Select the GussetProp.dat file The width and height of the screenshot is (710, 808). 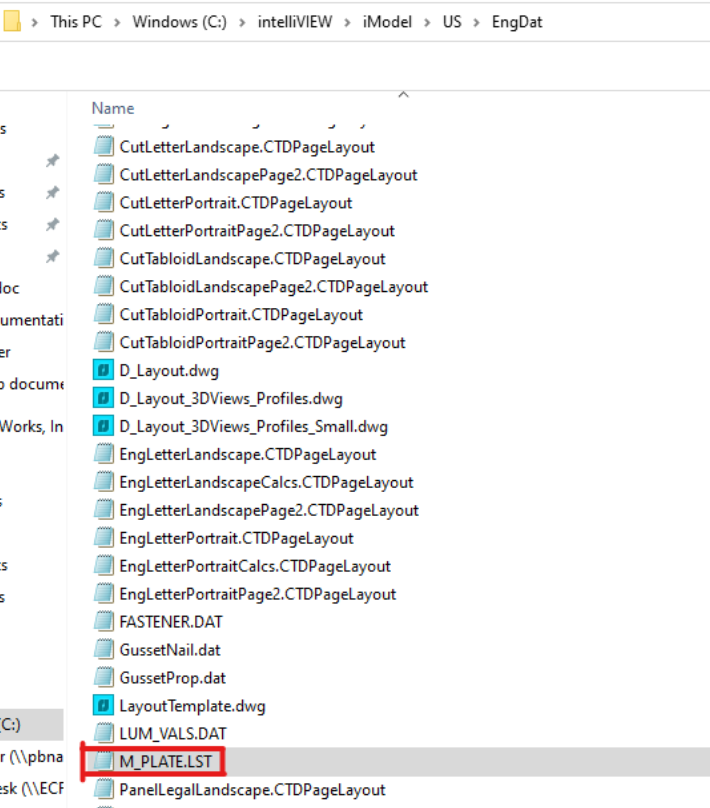coord(172,678)
